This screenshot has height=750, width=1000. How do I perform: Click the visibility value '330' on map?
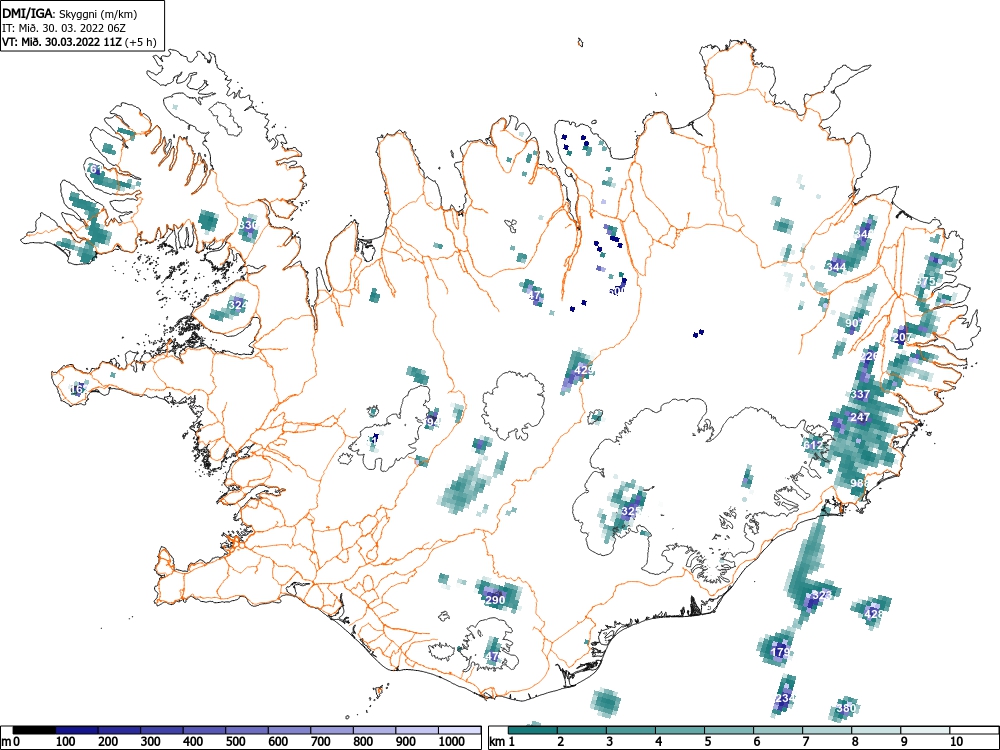click(x=248, y=225)
